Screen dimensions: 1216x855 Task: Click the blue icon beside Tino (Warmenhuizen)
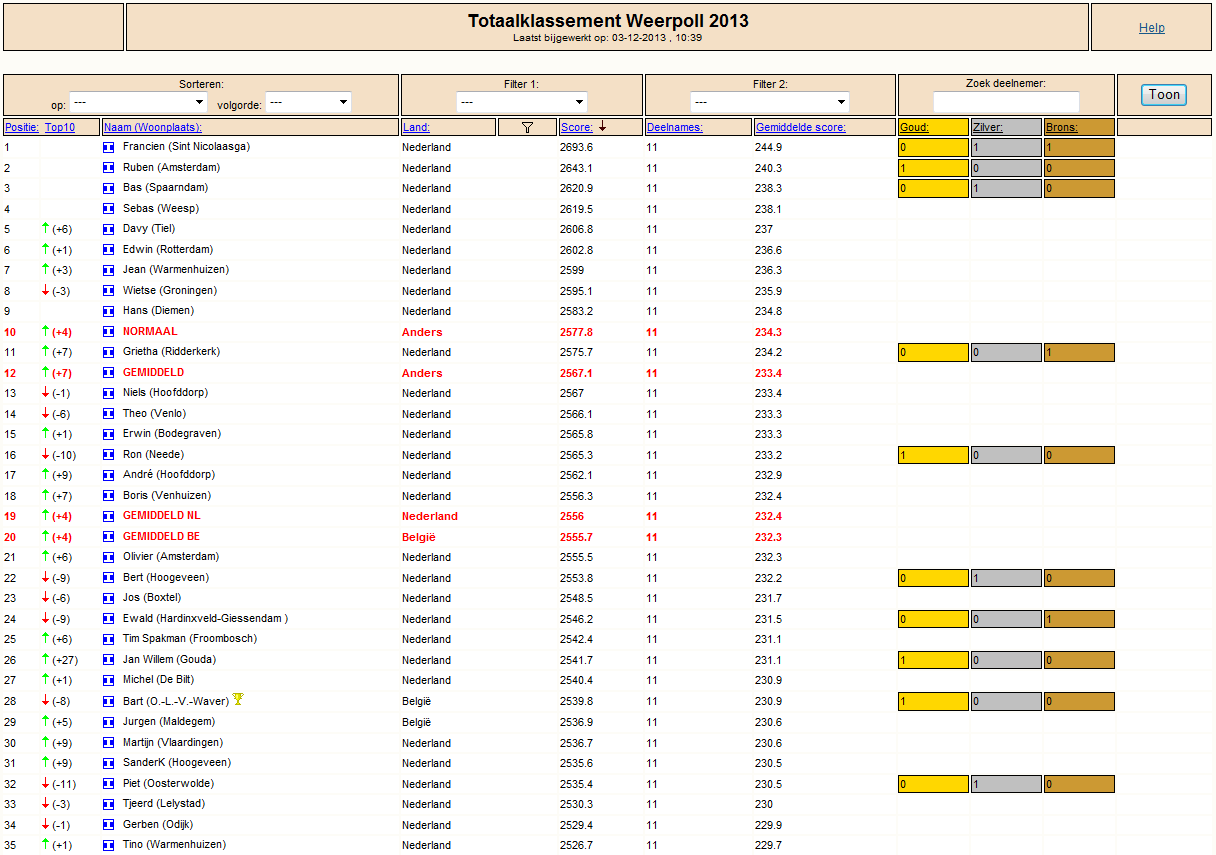click(109, 845)
